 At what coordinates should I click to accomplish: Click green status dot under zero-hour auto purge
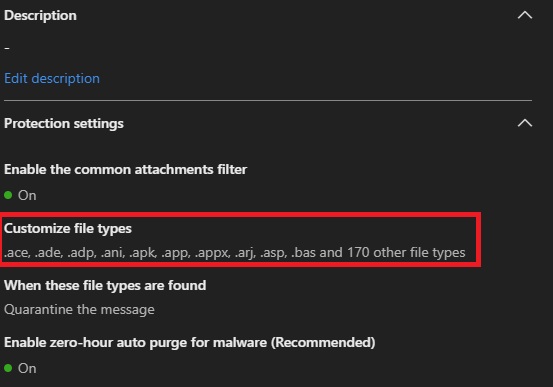point(8,368)
